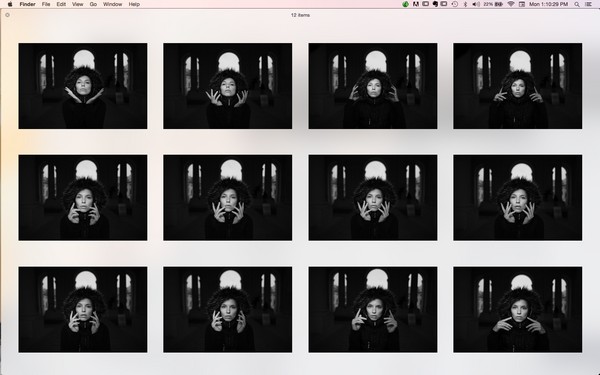Screen dimensions: 600x375
Task: Select third photo in the top row
Action: [x=373, y=86]
